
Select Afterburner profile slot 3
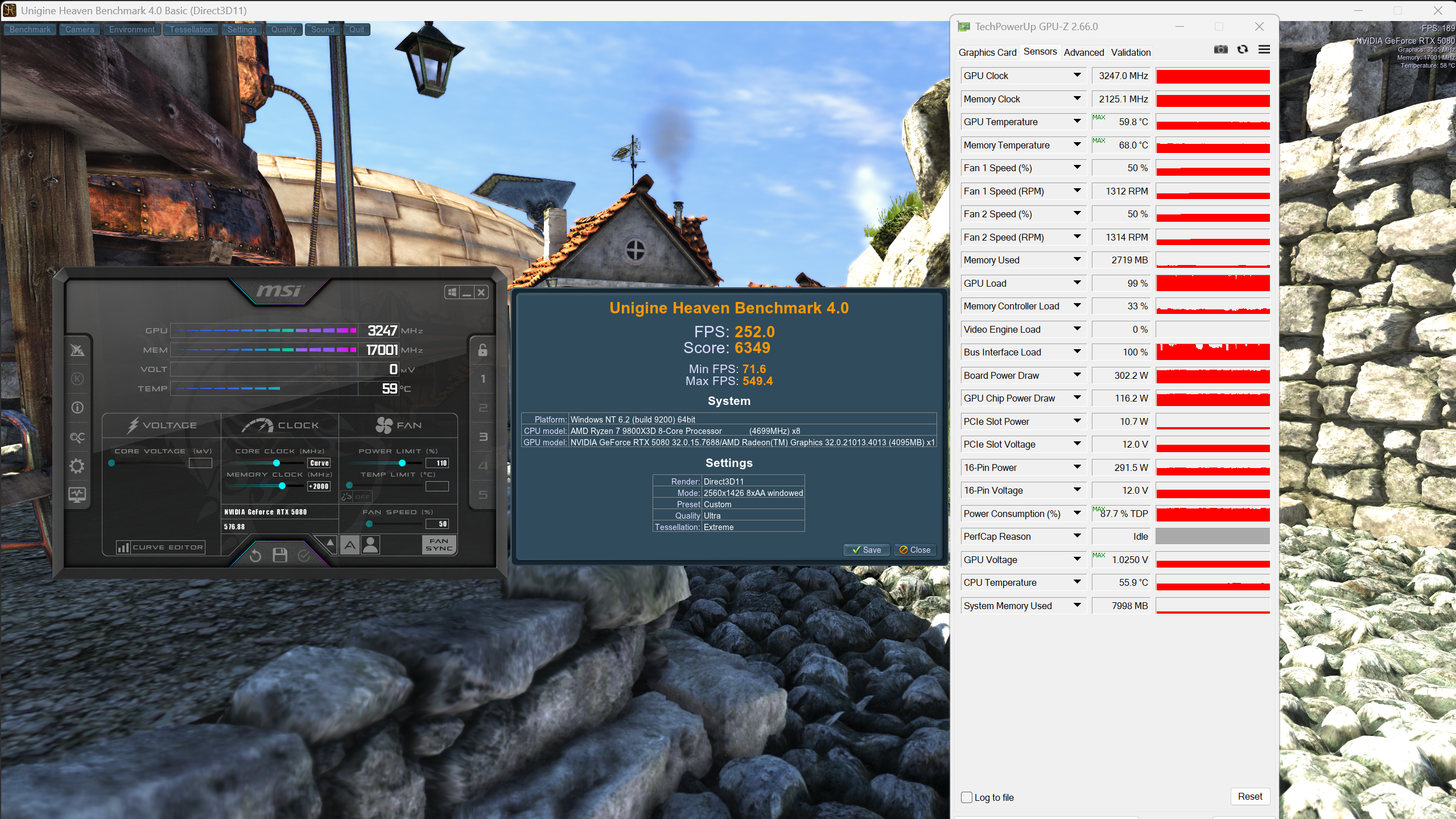483,437
